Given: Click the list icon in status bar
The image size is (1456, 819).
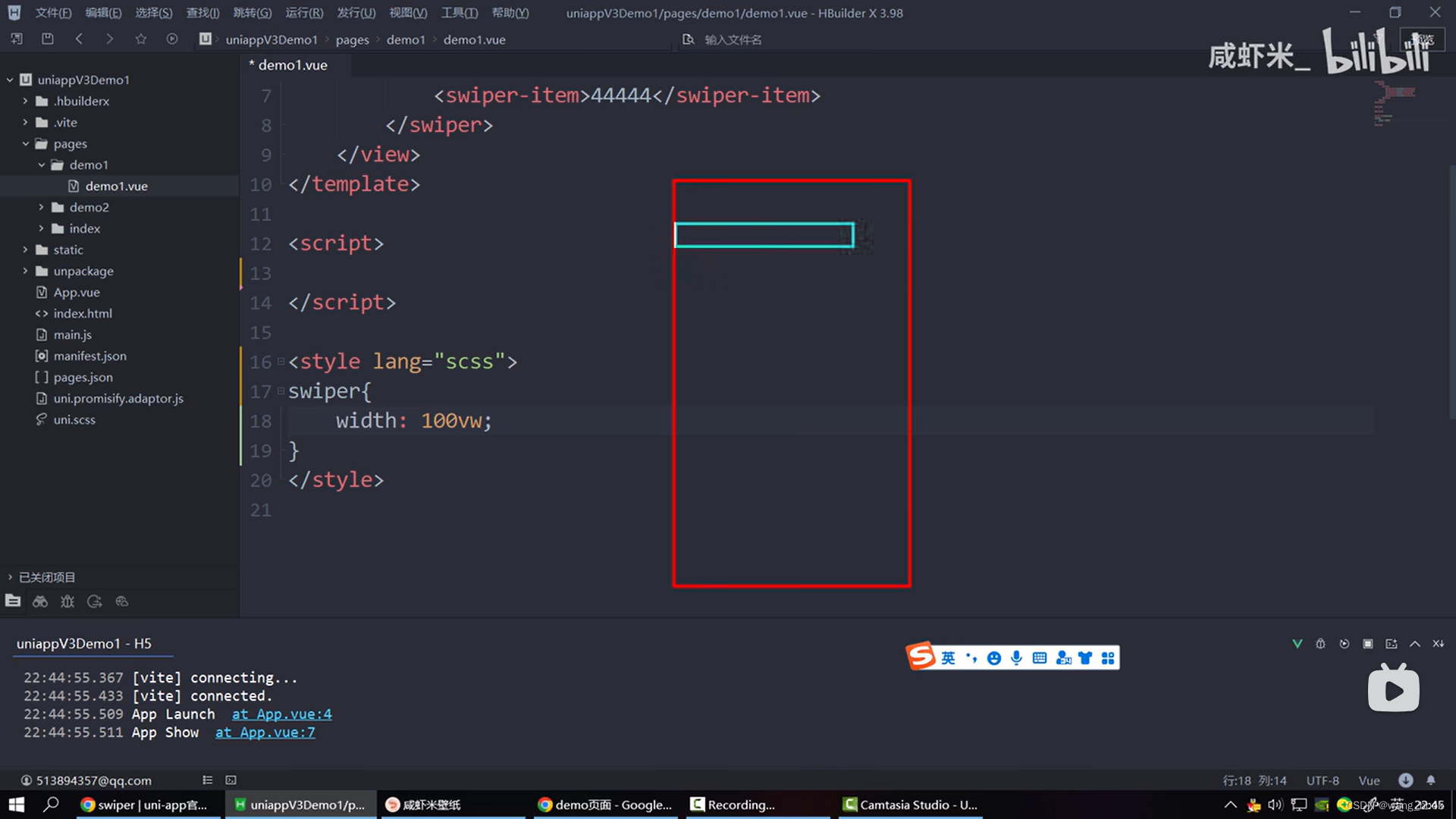Looking at the screenshot, I should tap(208, 780).
